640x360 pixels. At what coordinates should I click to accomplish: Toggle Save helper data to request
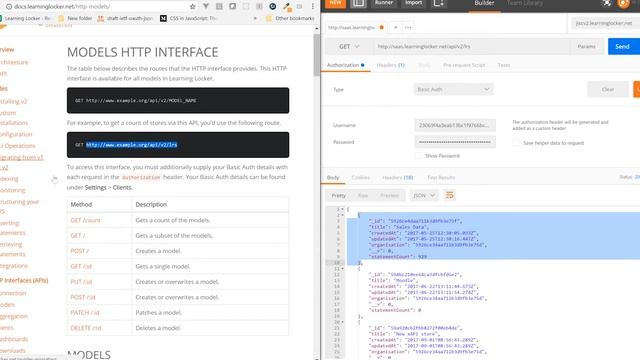(x=516, y=143)
